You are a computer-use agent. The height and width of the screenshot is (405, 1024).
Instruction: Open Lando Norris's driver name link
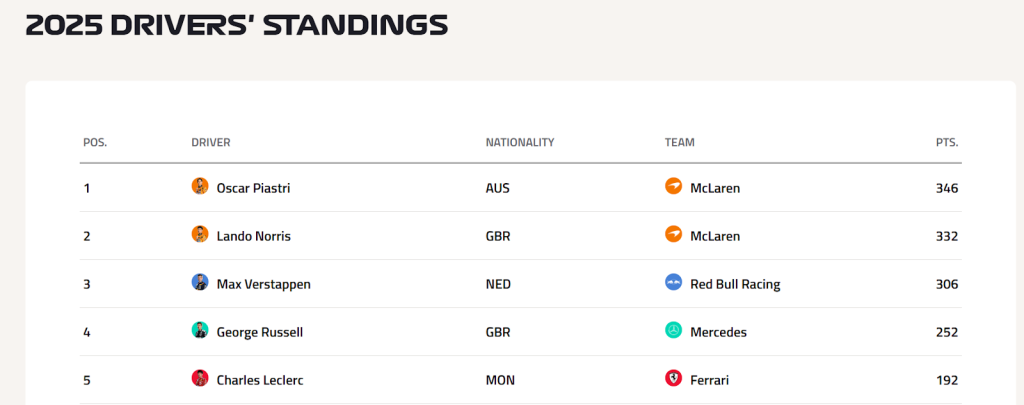pyautogui.click(x=253, y=236)
